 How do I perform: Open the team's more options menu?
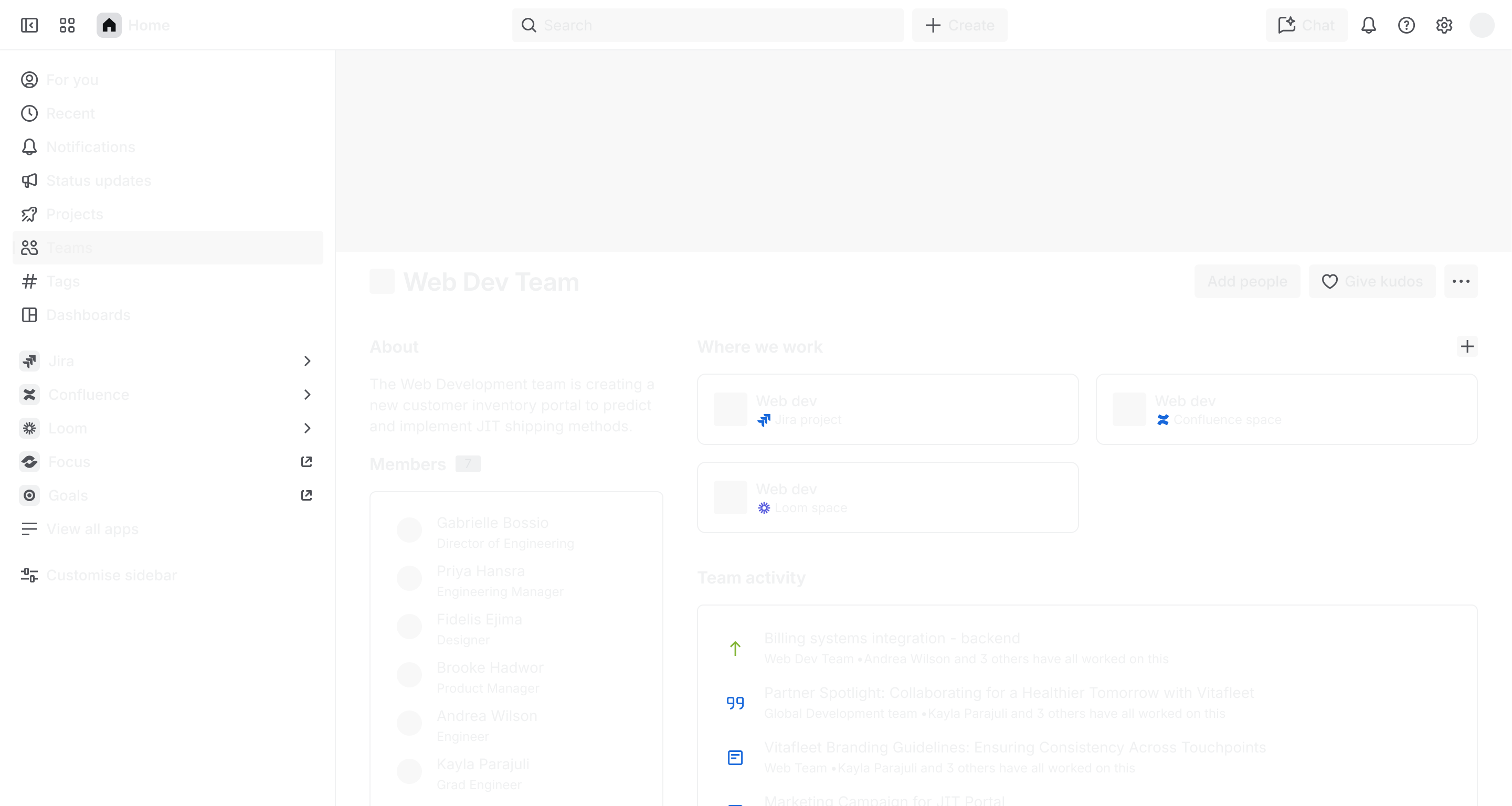[1462, 281]
